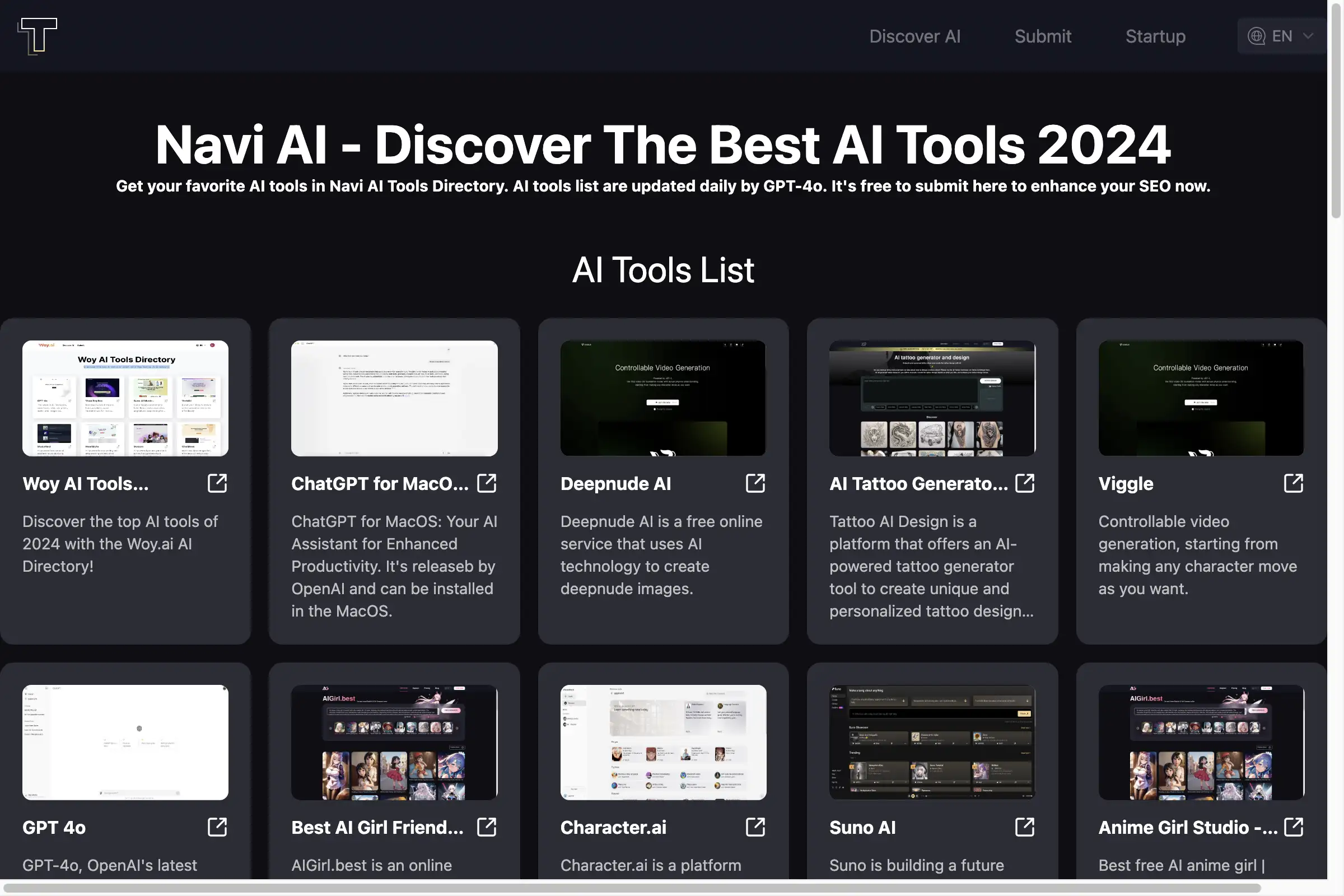The width and height of the screenshot is (1344, 896).
Task: Select Submit in the navigation bar
Action: click(x=1043, y=36)
